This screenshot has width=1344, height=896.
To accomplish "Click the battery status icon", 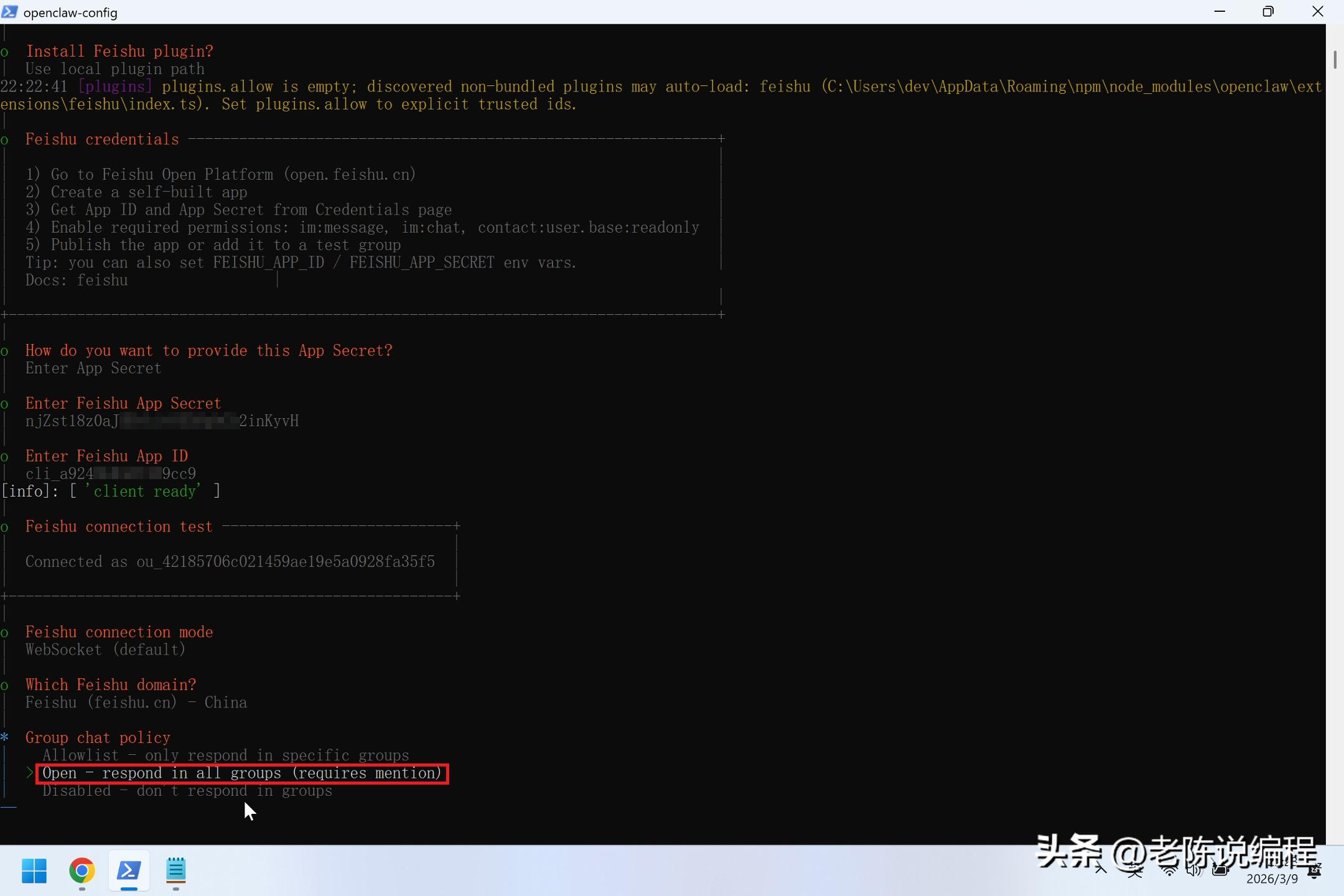I will (1220, 870).
